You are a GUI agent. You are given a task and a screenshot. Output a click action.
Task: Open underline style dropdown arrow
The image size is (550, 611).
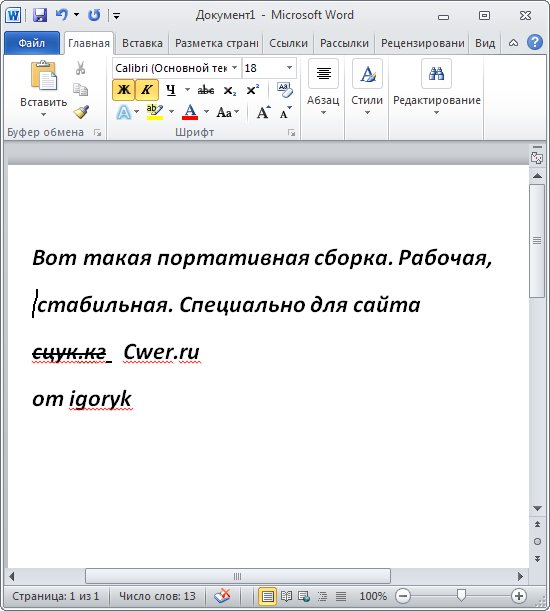(187, 90)
